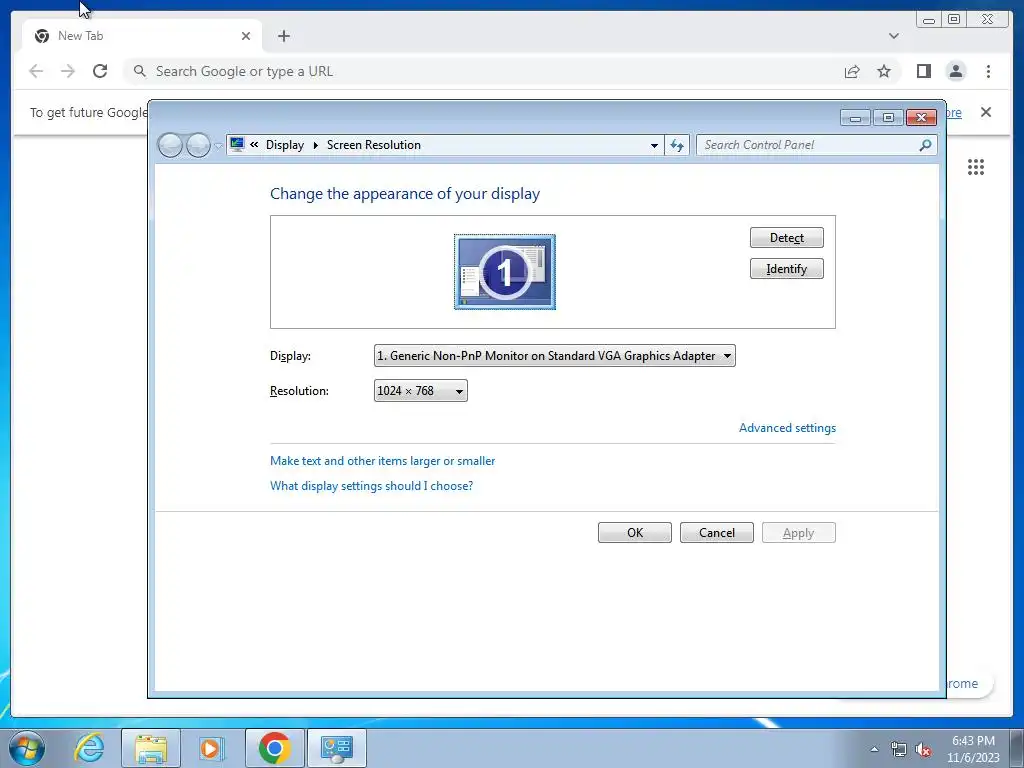Click the network tray icon
The width and height of the screenshot is (1024, 768).
pos(899,749)
